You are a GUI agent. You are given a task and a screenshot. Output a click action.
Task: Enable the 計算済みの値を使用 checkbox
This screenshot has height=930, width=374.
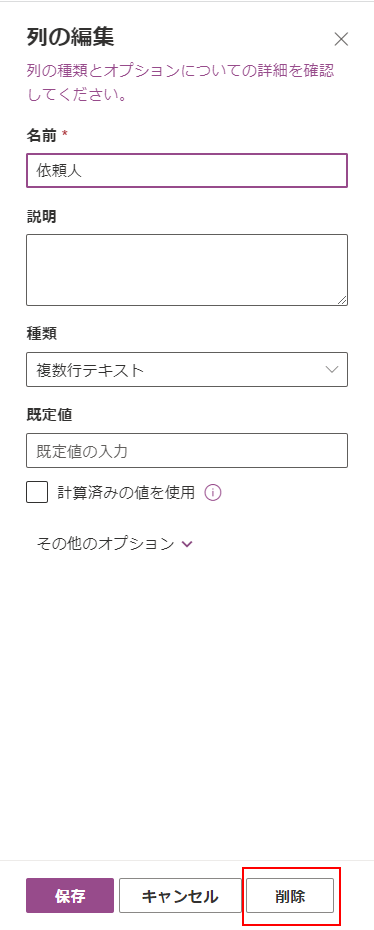[37, 492]
